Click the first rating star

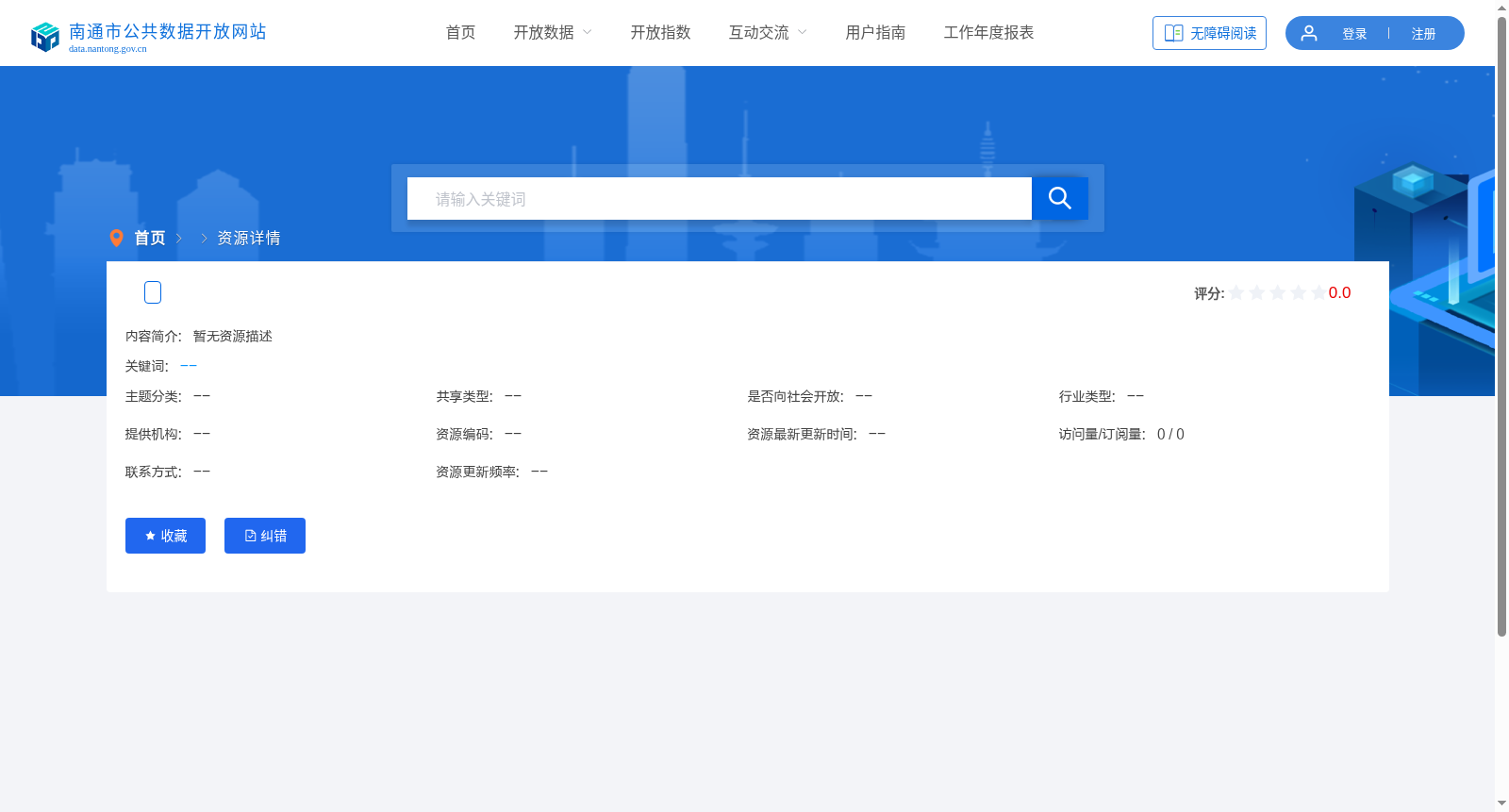[x=1236, y=292]
